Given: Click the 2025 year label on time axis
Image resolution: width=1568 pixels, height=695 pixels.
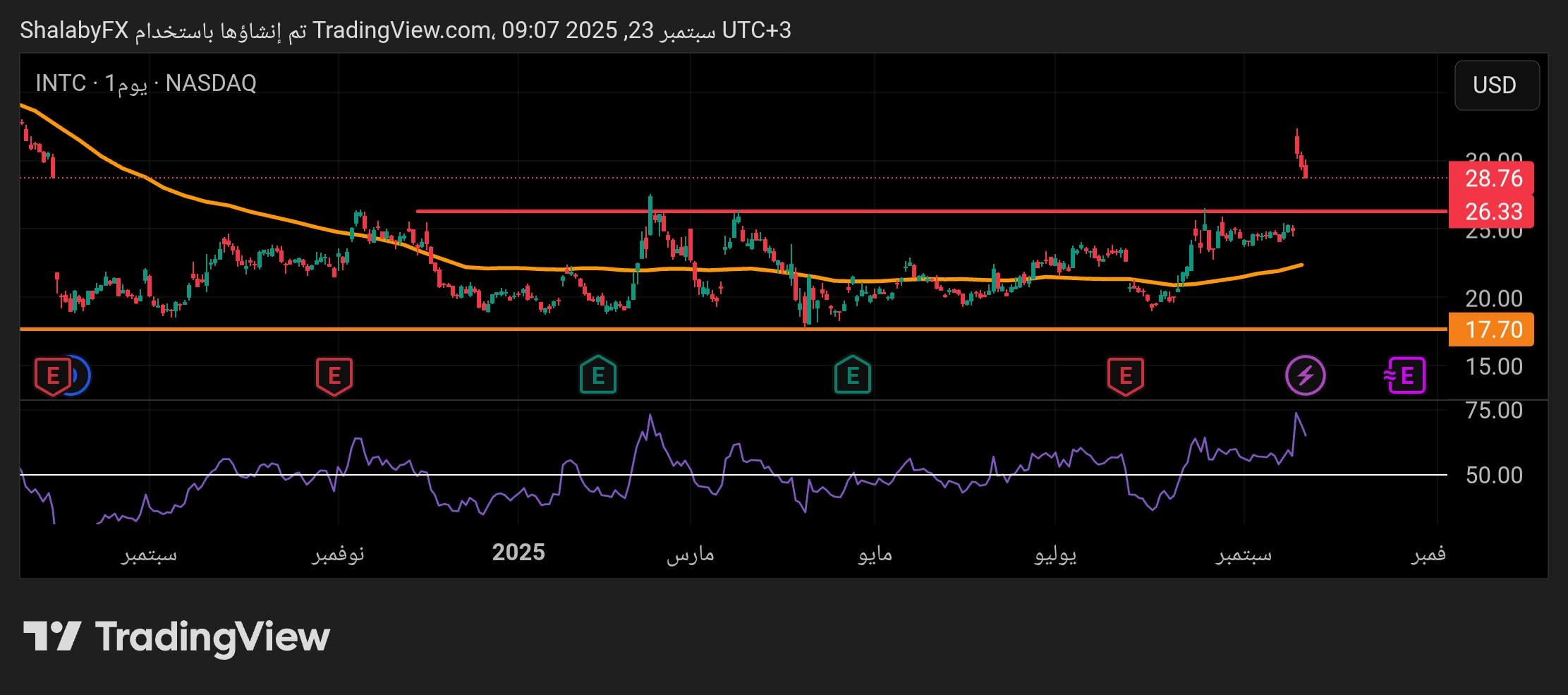Looking at the screenshot, I should (518, 552).
